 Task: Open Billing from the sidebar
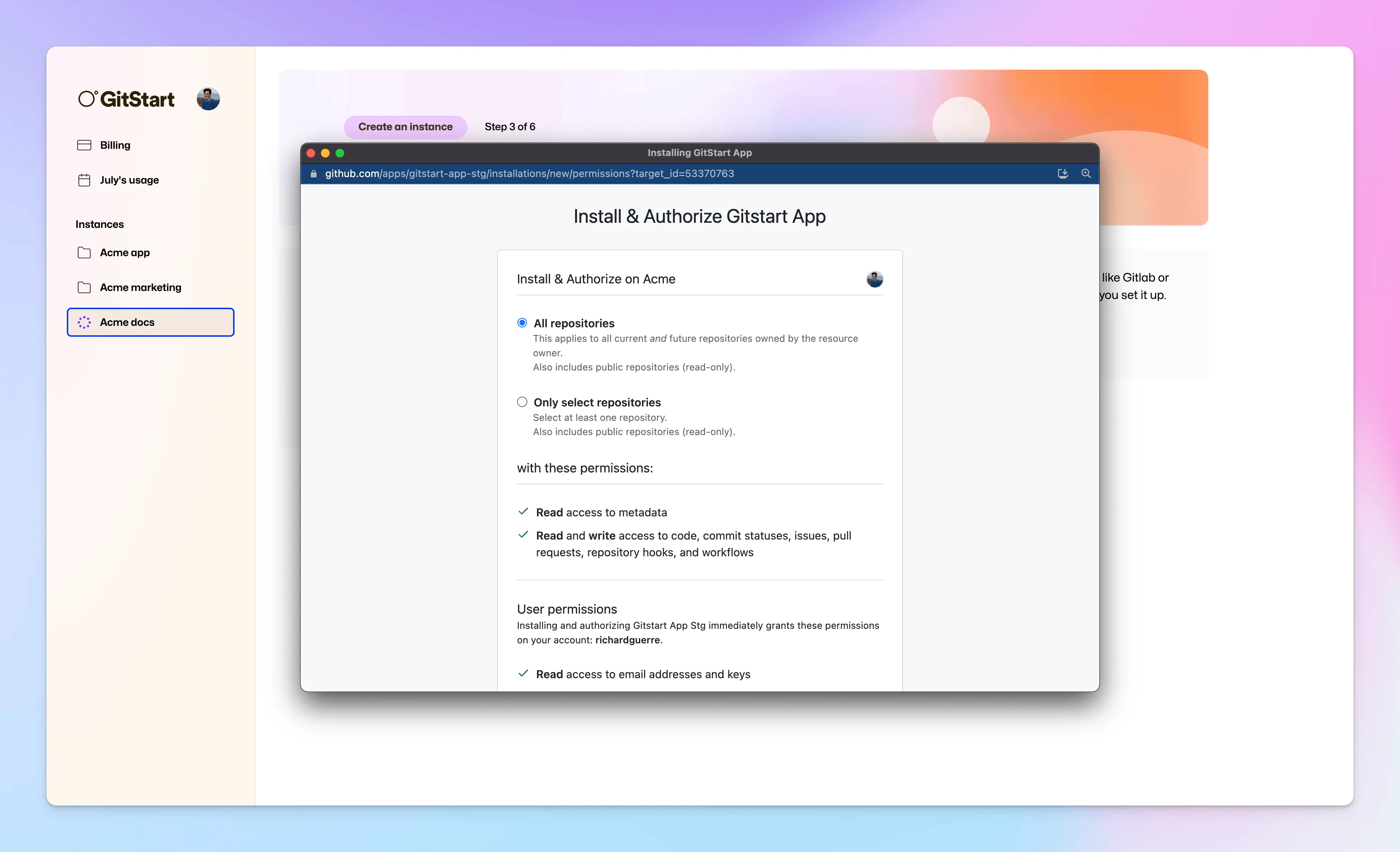pyautogui.click(x=115, y=145)
